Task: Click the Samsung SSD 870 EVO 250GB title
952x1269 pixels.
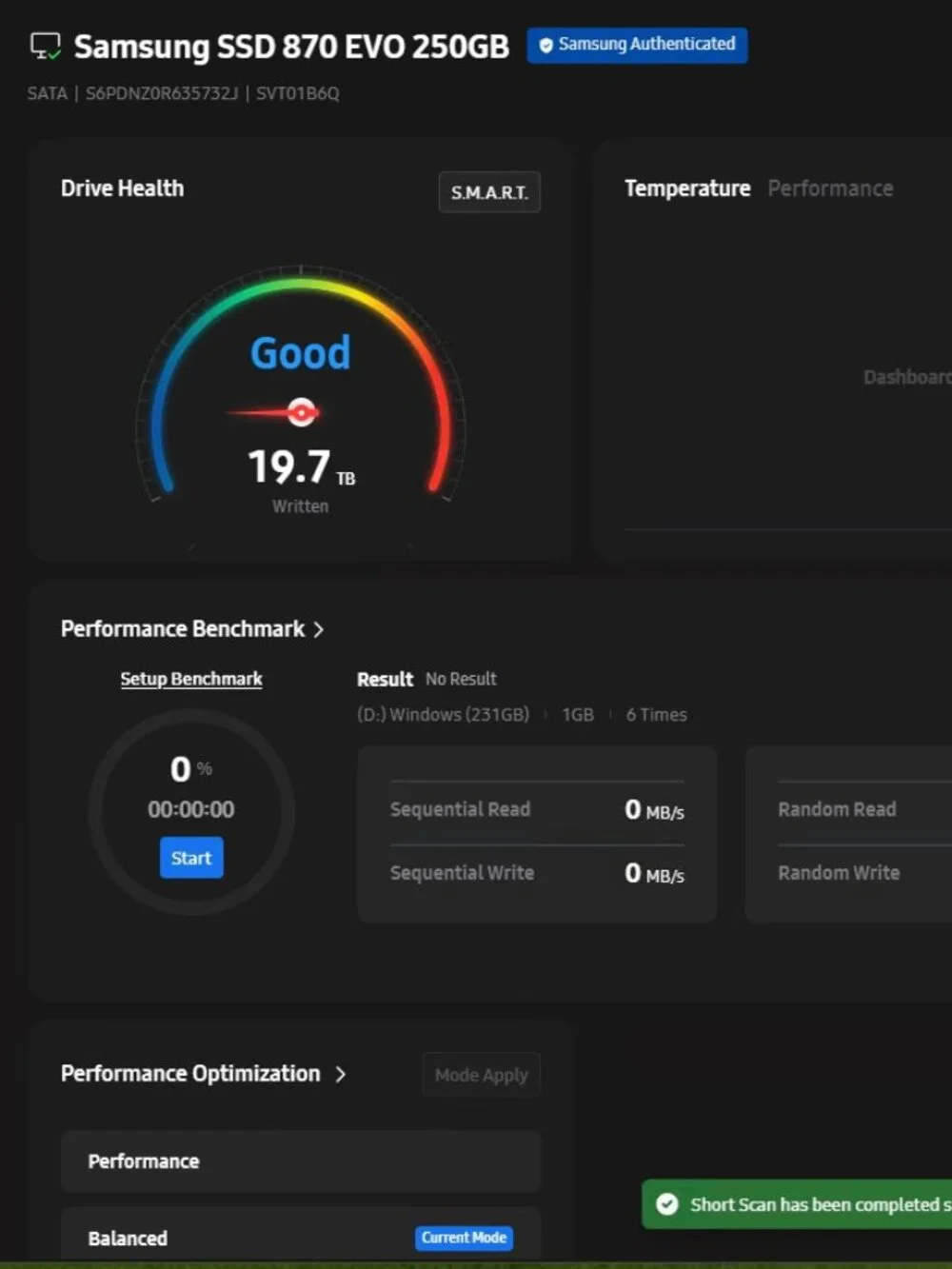Action: [x=291, y=47]
